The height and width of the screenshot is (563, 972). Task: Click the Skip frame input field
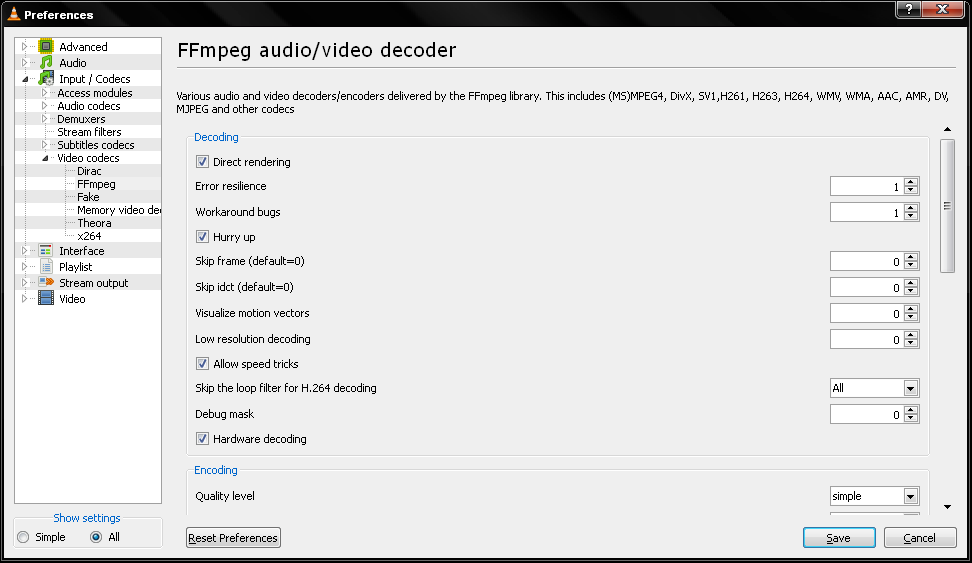pyautogui.click(x=867, y=262)
